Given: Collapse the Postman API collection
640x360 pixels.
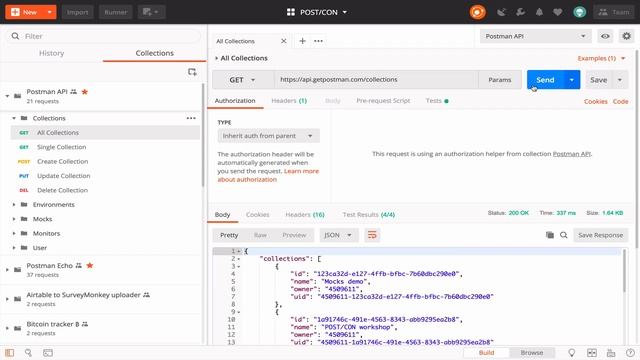Looking at the screenshot, I should pyautogui.click(x=7, y=96).
